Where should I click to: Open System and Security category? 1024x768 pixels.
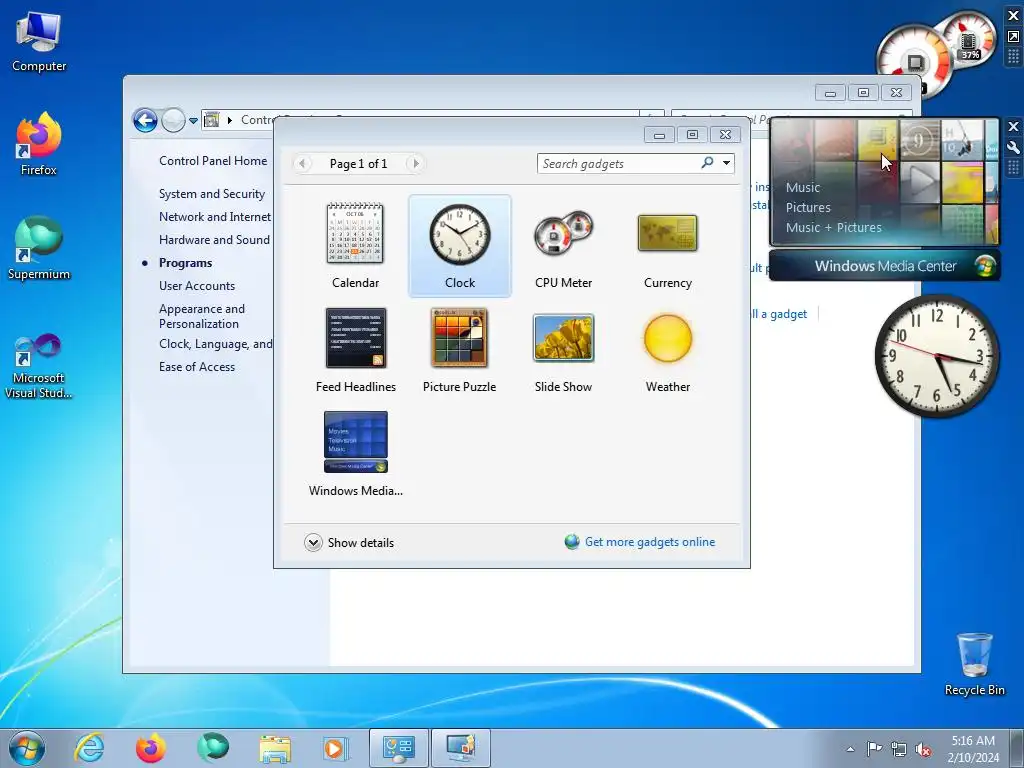212,194
